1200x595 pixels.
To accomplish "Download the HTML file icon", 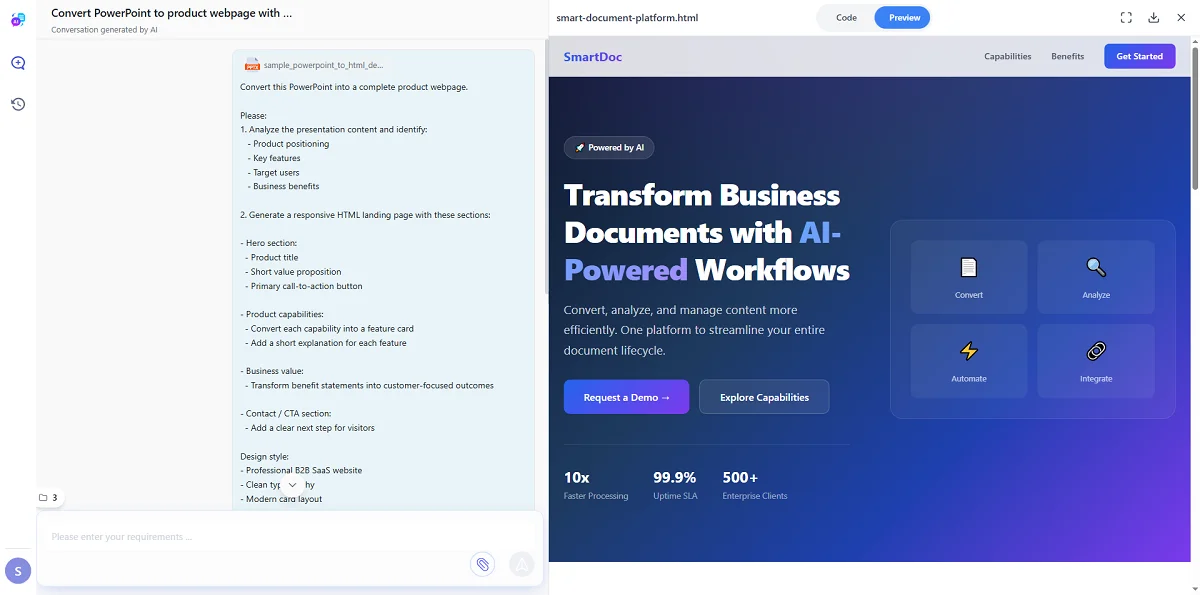I will [1153, 17].
